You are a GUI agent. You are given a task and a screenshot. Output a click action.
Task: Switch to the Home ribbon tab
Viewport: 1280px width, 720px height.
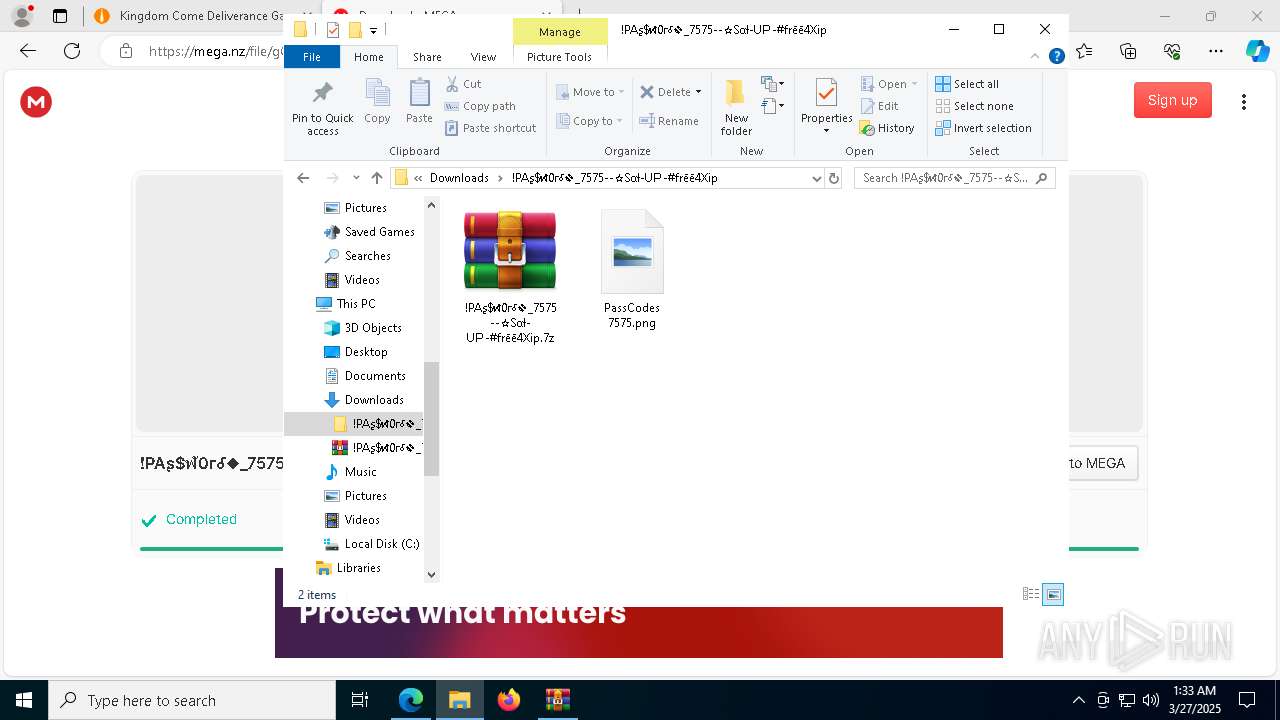[x=368, y=57]
